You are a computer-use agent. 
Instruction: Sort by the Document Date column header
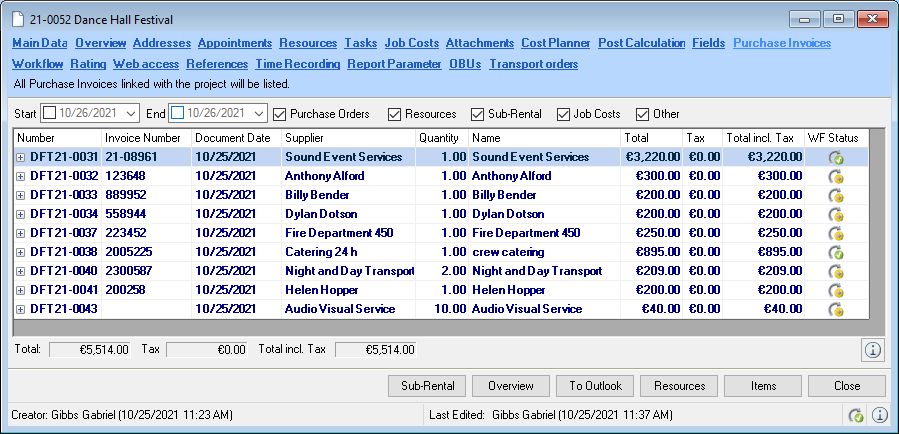coord(232,137)
